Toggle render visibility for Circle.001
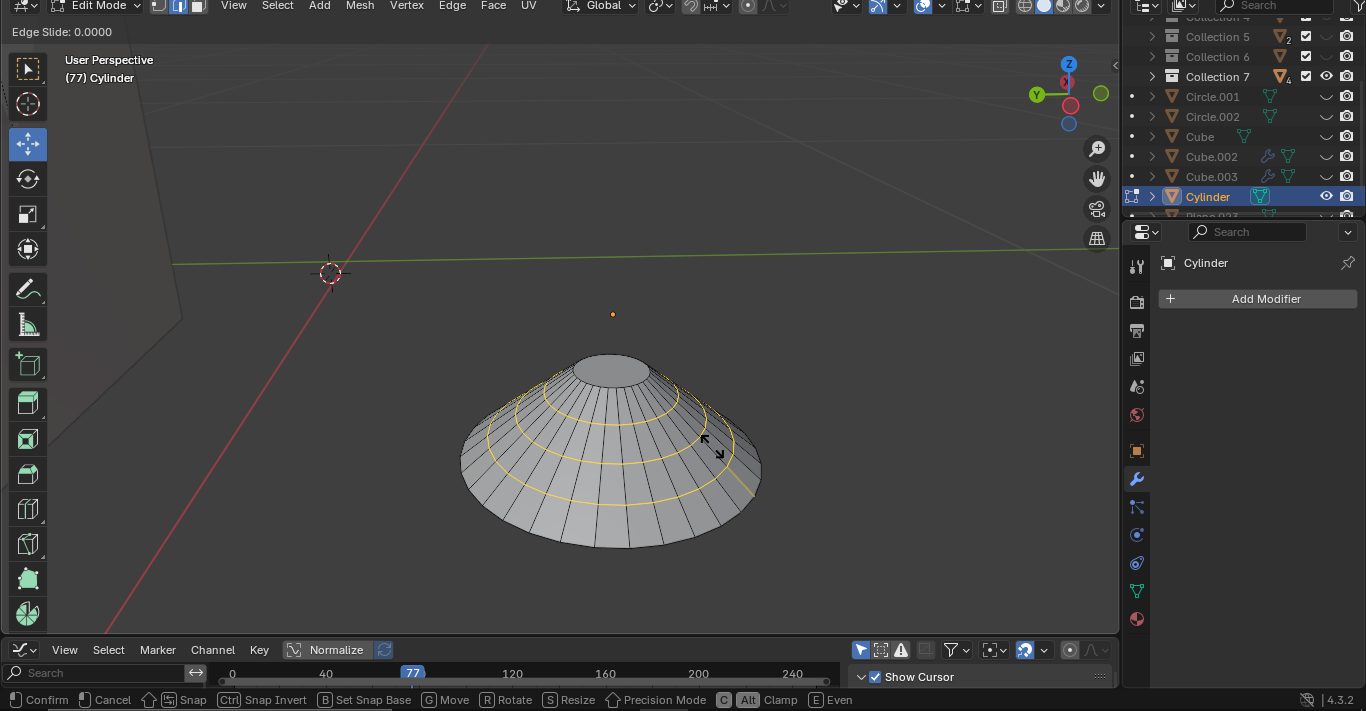This screenshot has height=711, width=1366. tap(1347, 97)
